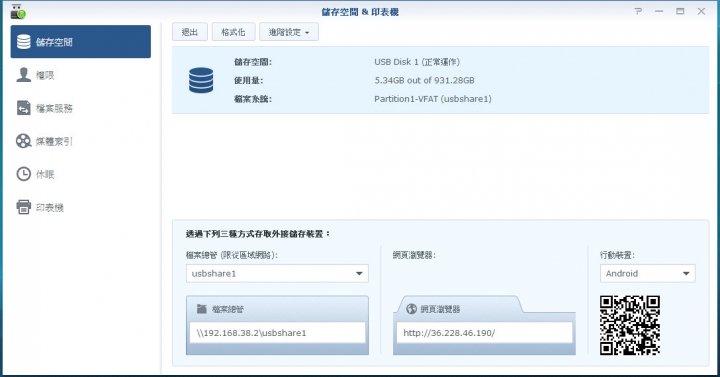
Task: Minimize the window
Action: tap(659, 11)
